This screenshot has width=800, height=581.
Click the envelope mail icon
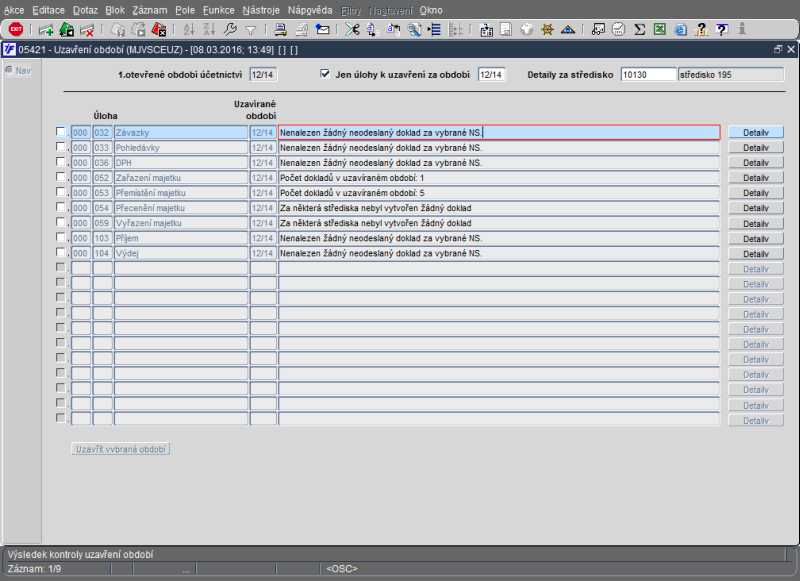[x=322, y=30]
